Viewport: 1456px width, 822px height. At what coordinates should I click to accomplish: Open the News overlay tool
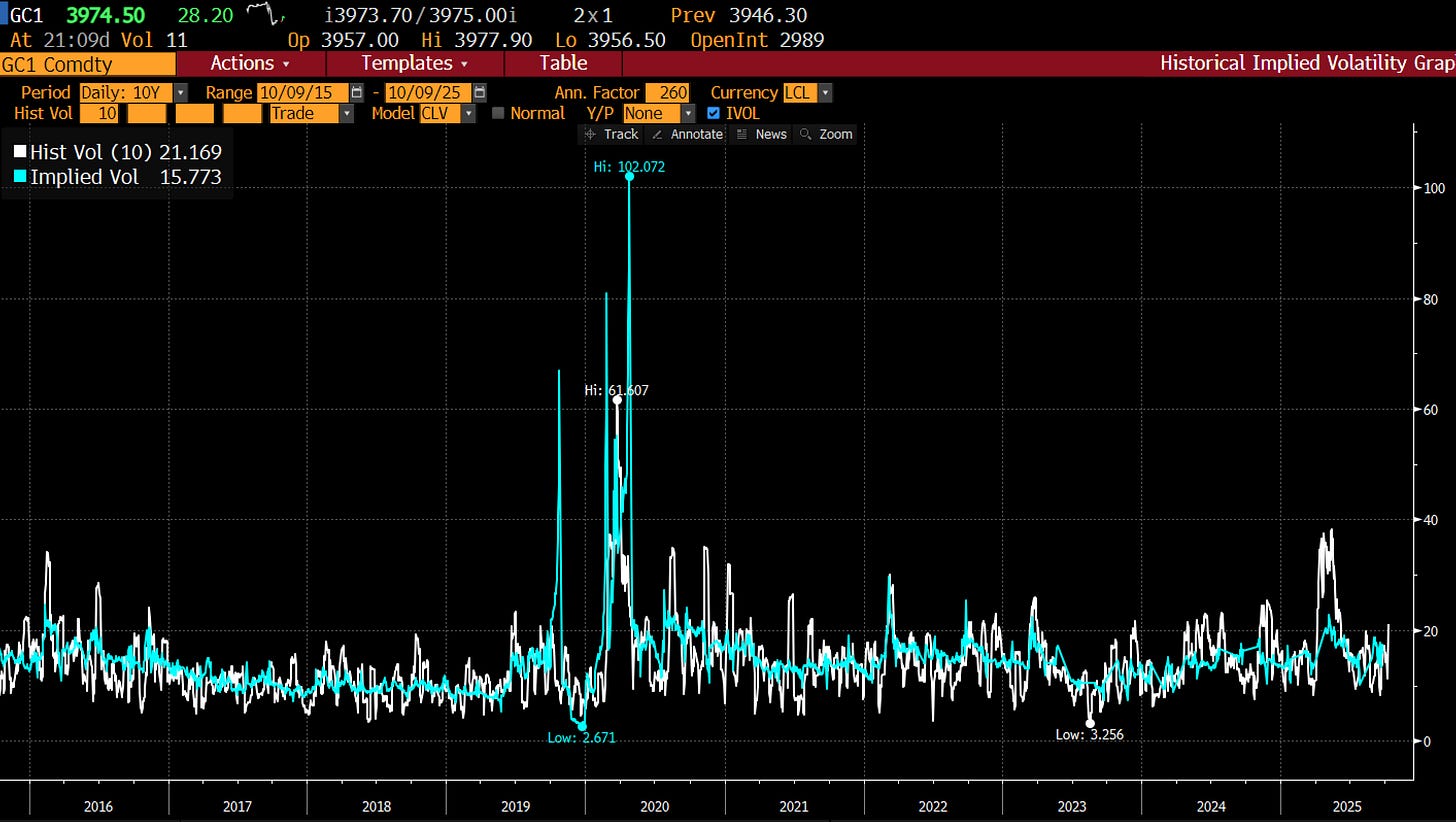point(761,134)
